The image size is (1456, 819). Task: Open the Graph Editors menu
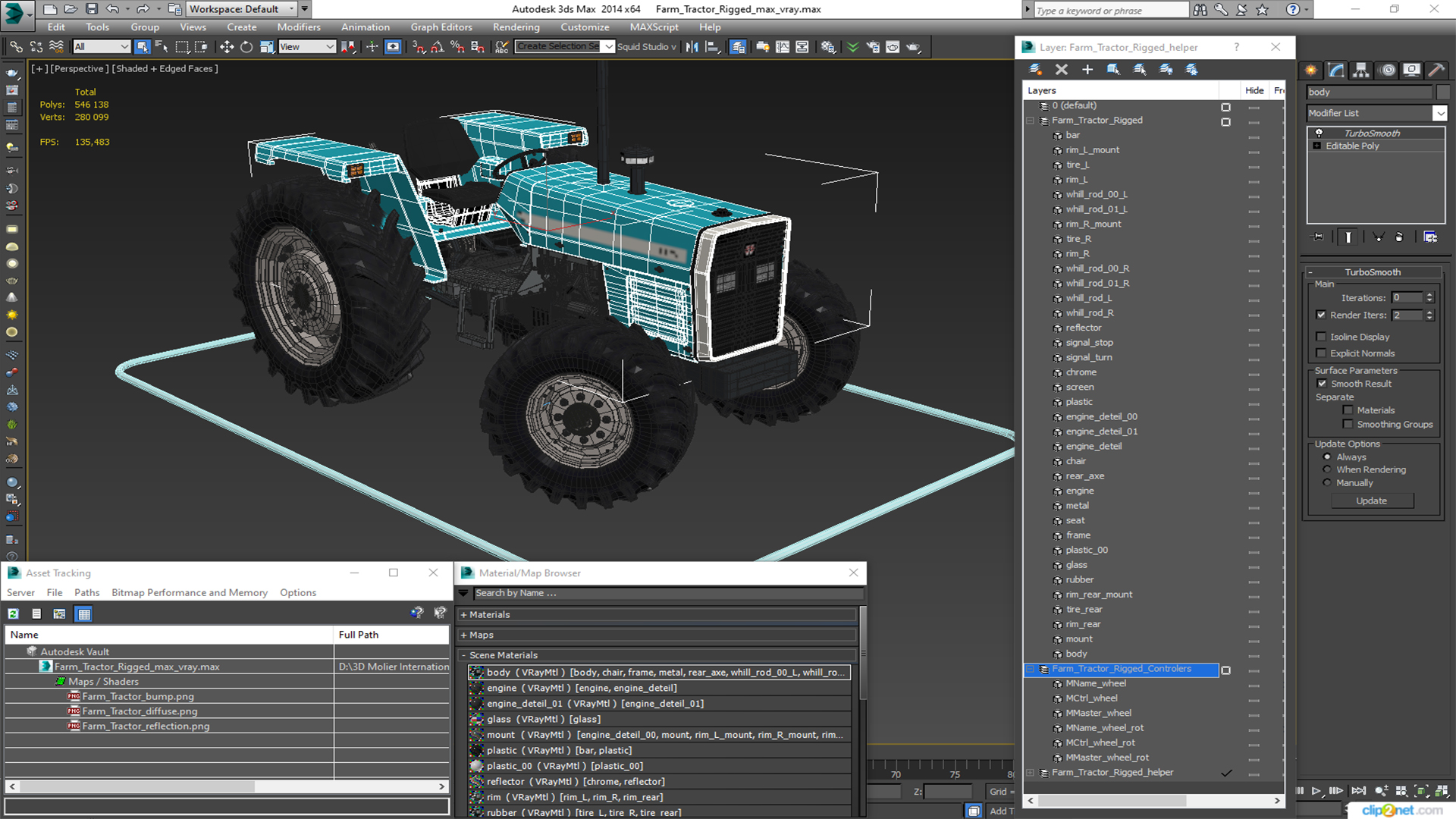[441, 27]
